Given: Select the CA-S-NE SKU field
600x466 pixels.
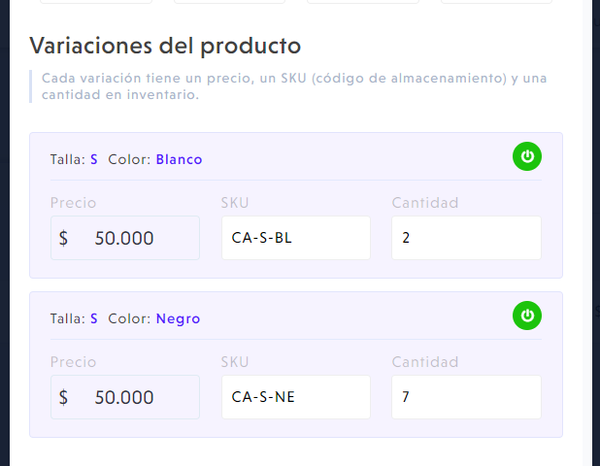Looking at the screenshot, I should coord(296,397).
